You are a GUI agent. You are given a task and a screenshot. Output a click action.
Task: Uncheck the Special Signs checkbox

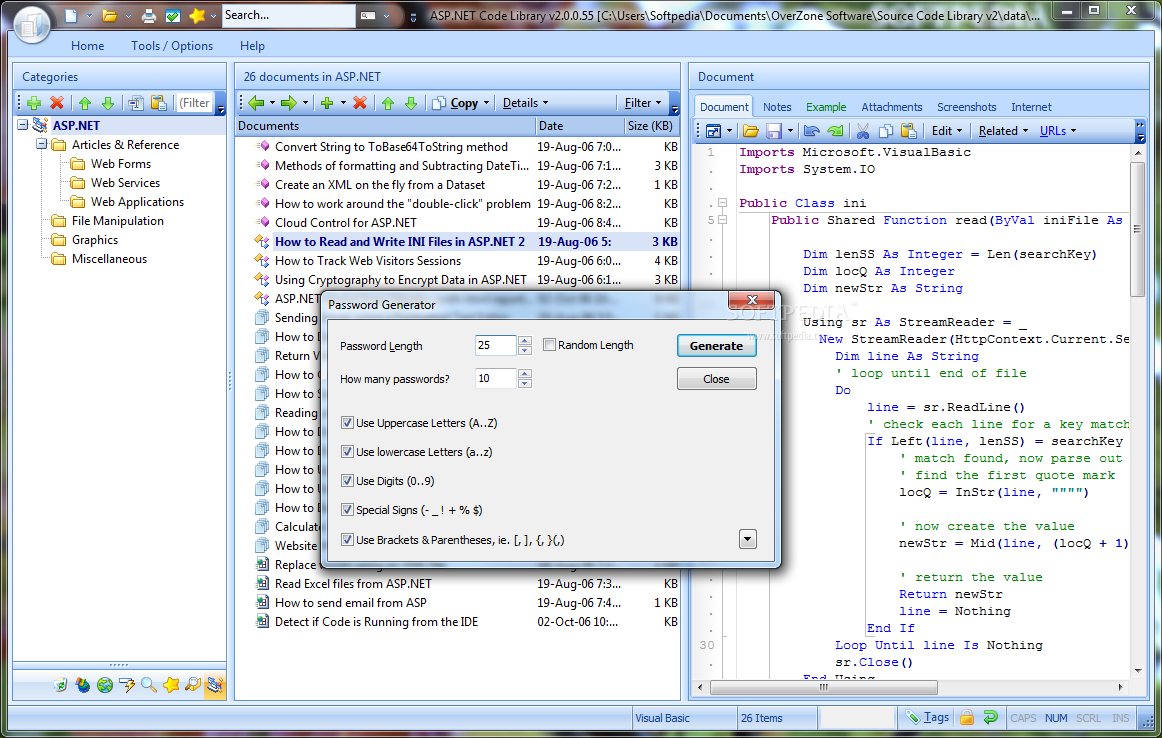pos(347,509)
